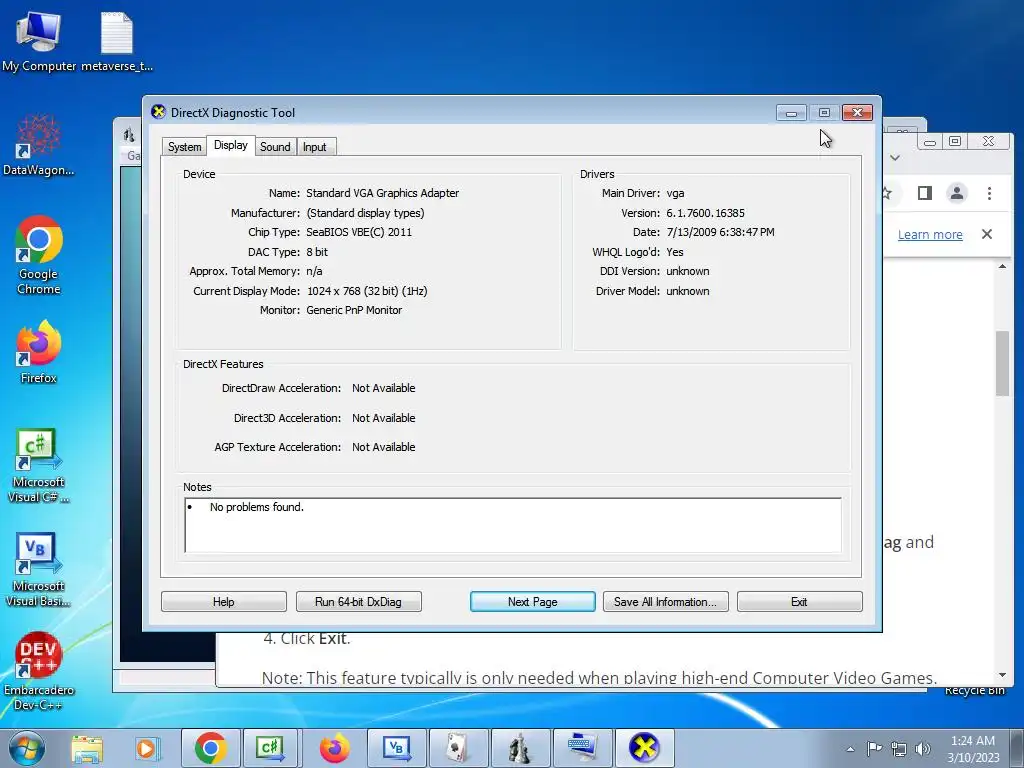Click Save All Information button
The width and height of the screenshot is (1024, 768).
[x=665, y=601]
